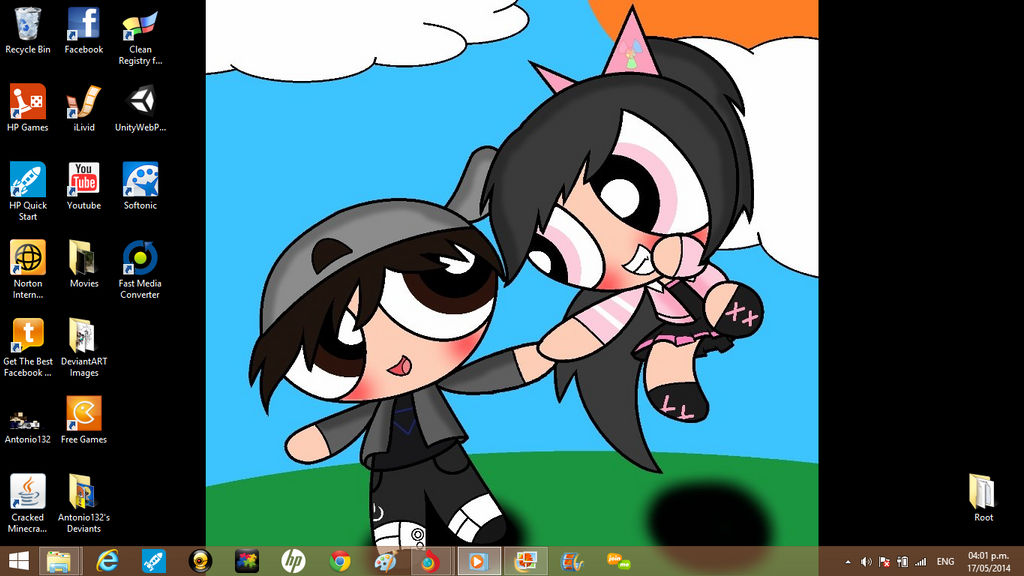Open File Explorer from the taskbar

59,561
